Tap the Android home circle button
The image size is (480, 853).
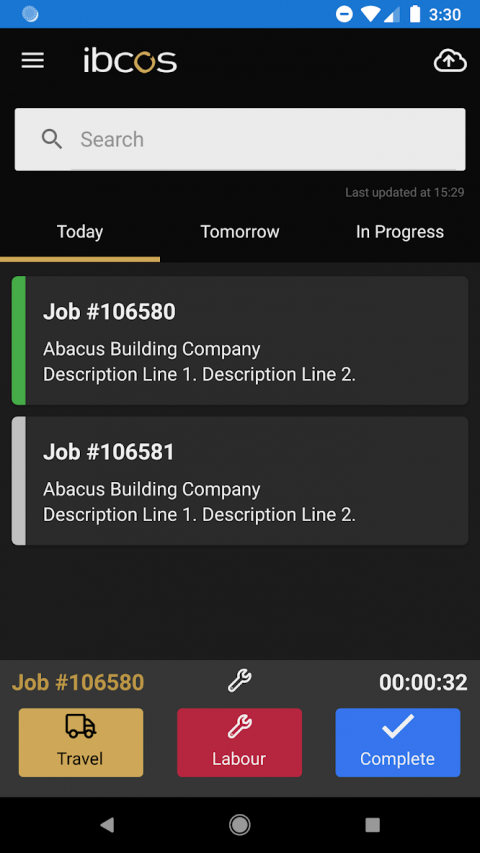[239, 825]
